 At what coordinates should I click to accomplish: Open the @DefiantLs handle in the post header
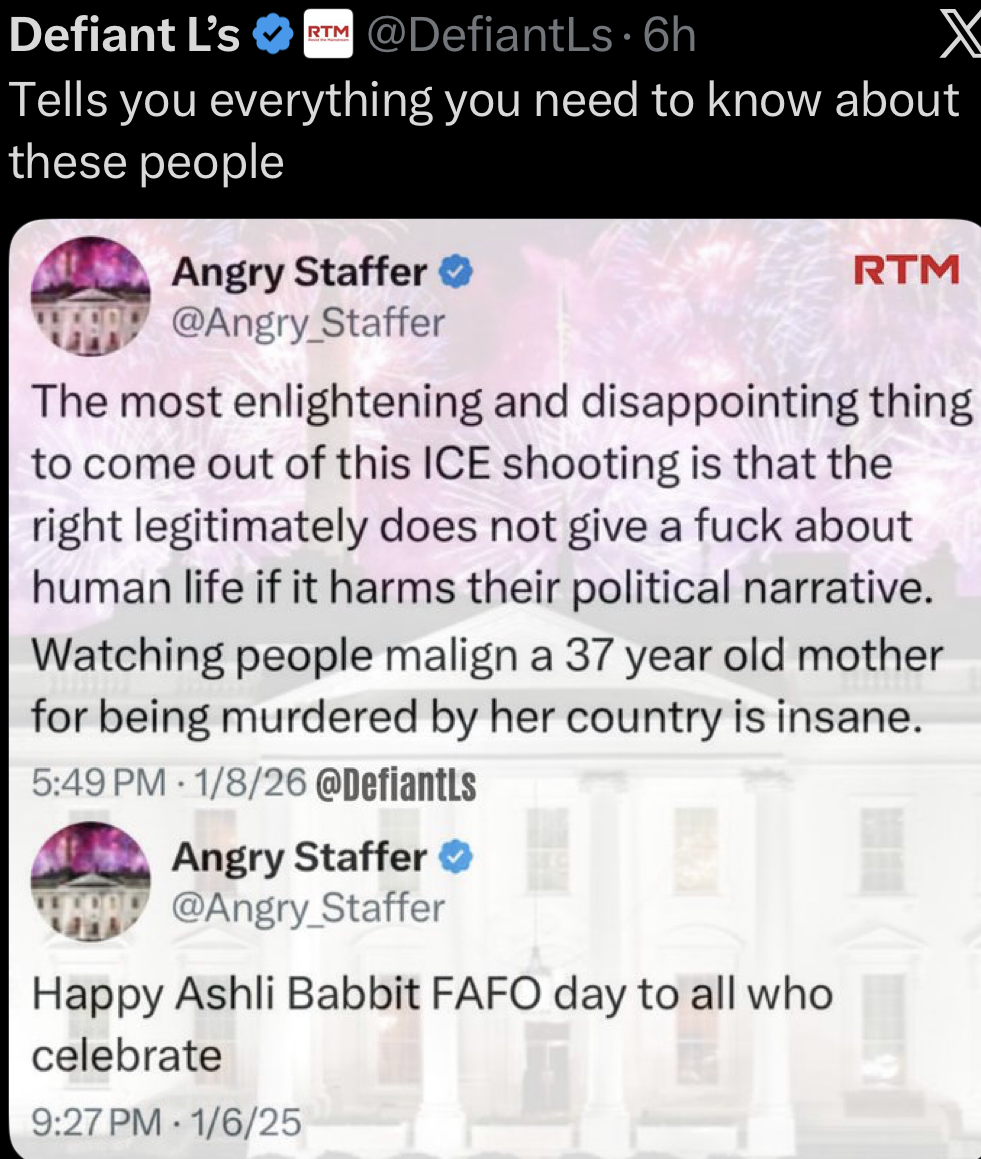pos(489,35)
